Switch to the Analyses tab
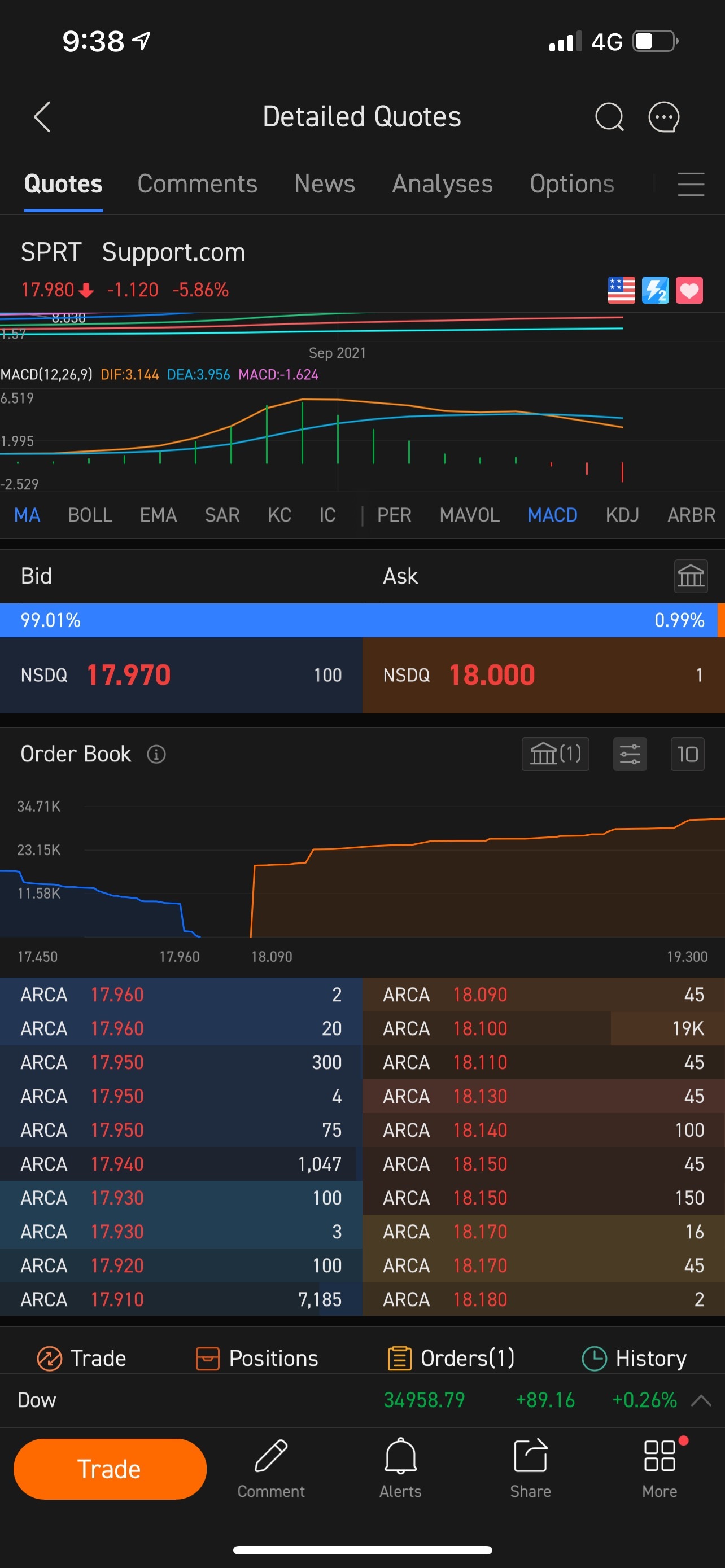The image size is (725, 1568). click(x=443, y=184)
